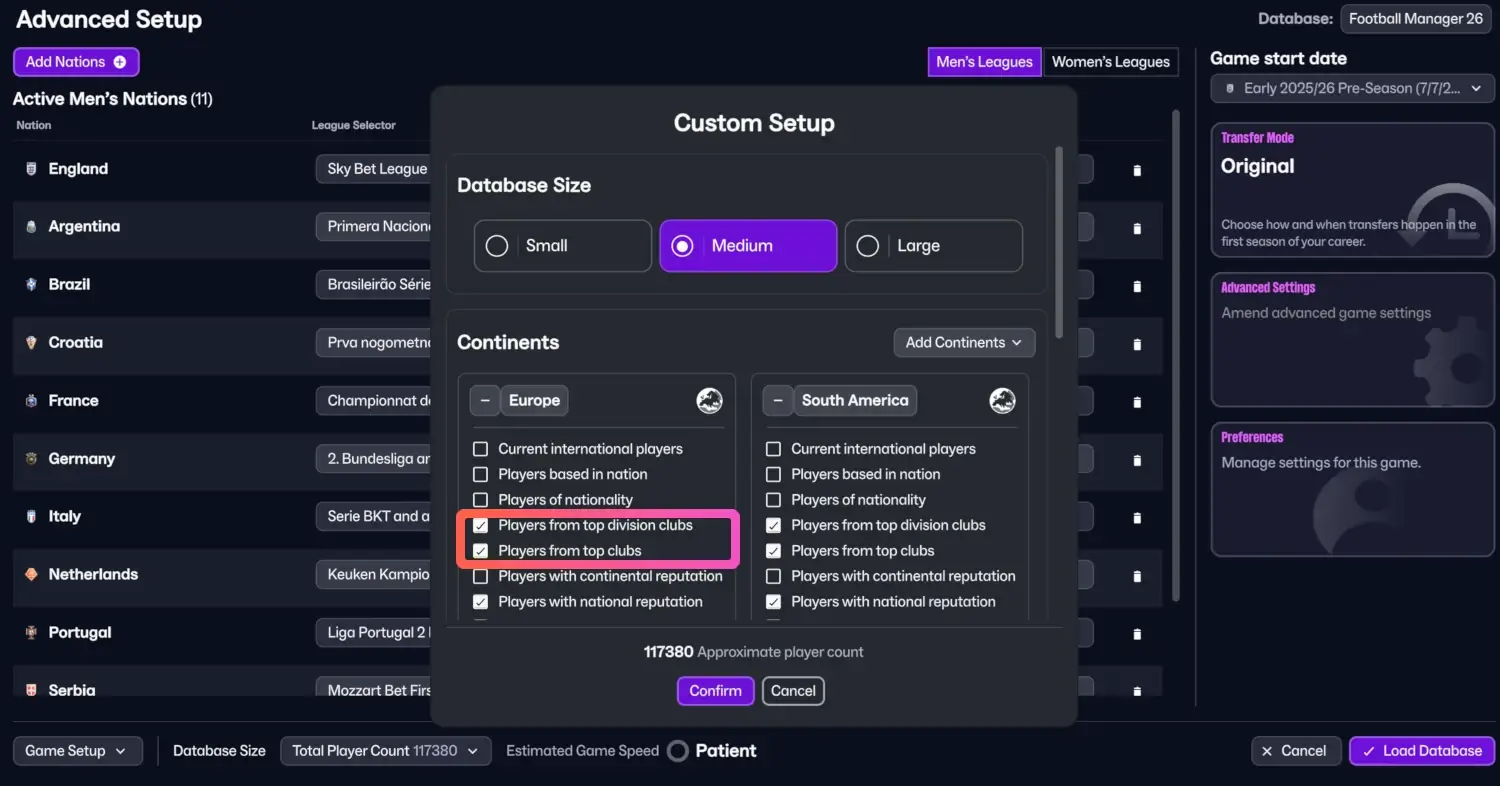Switch to the Men's Leagues tab
This screenshot has width=1500, height=786.
click(x=984, y=62)
